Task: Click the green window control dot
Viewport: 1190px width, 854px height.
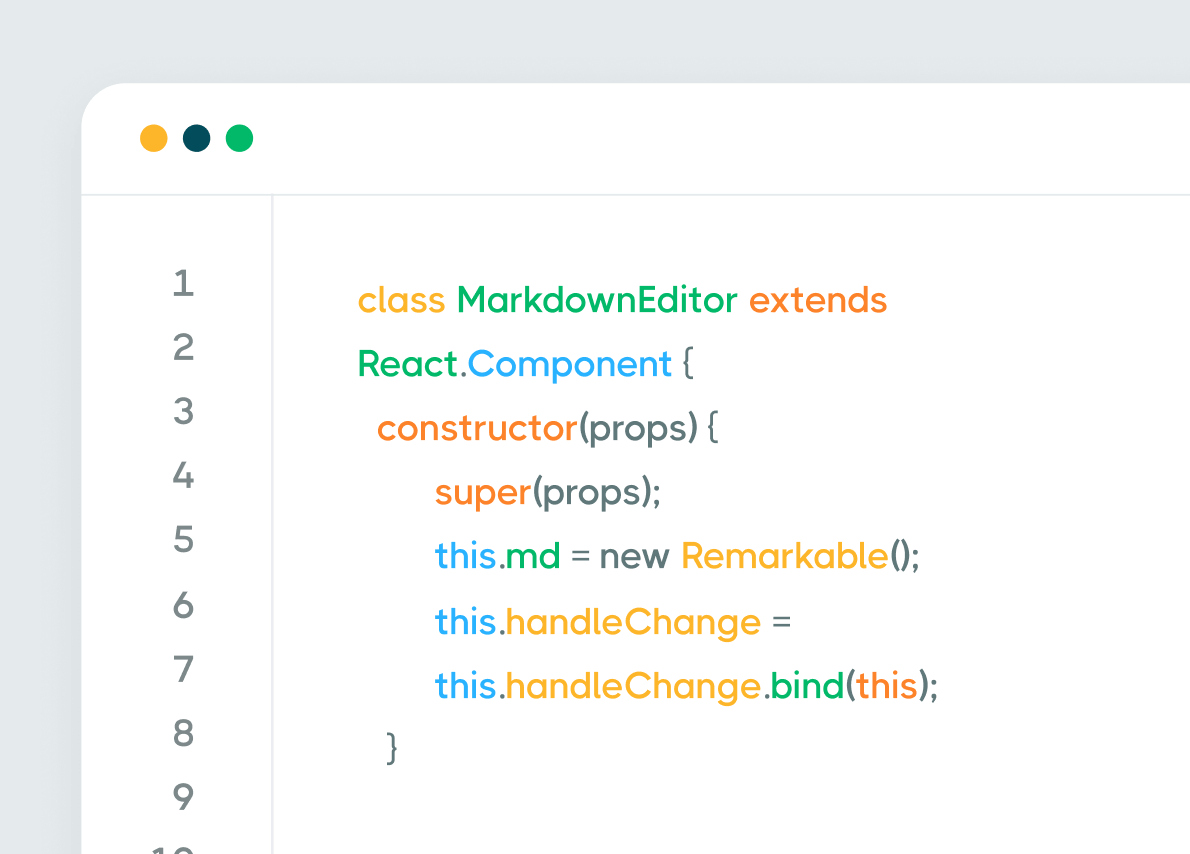Action: coord(238,139)
